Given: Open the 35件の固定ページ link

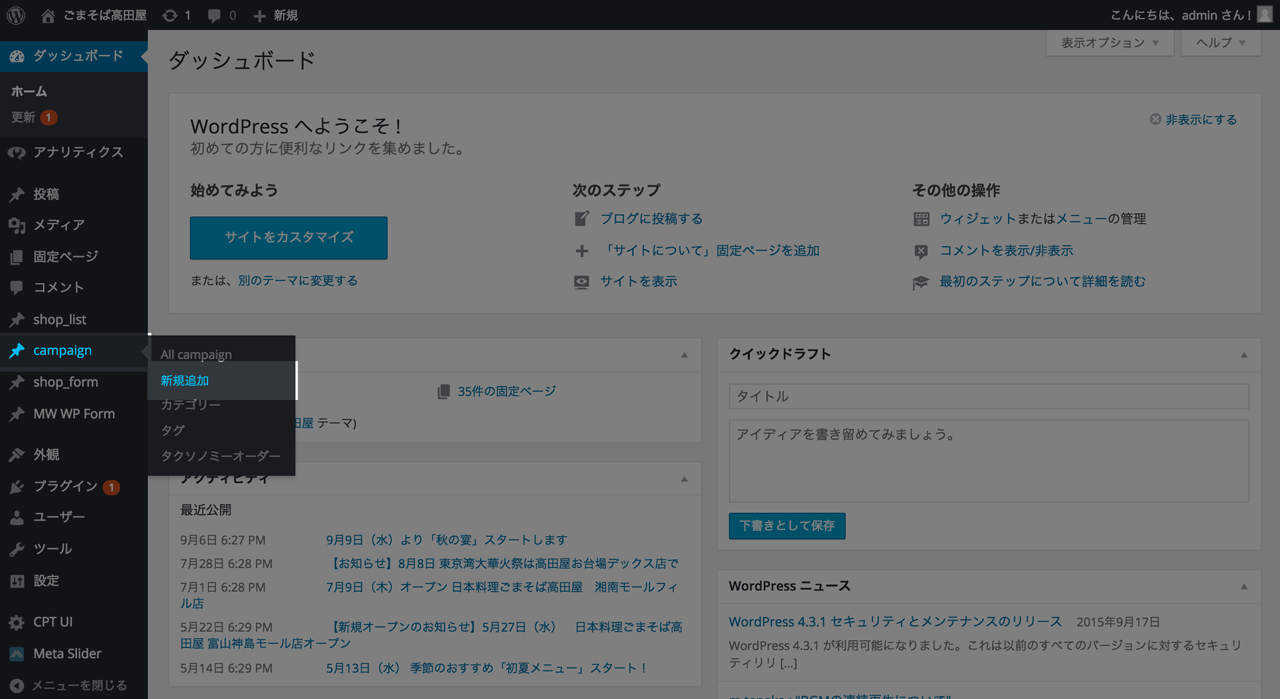Looking at the screenshot, I should click(507, 392).
